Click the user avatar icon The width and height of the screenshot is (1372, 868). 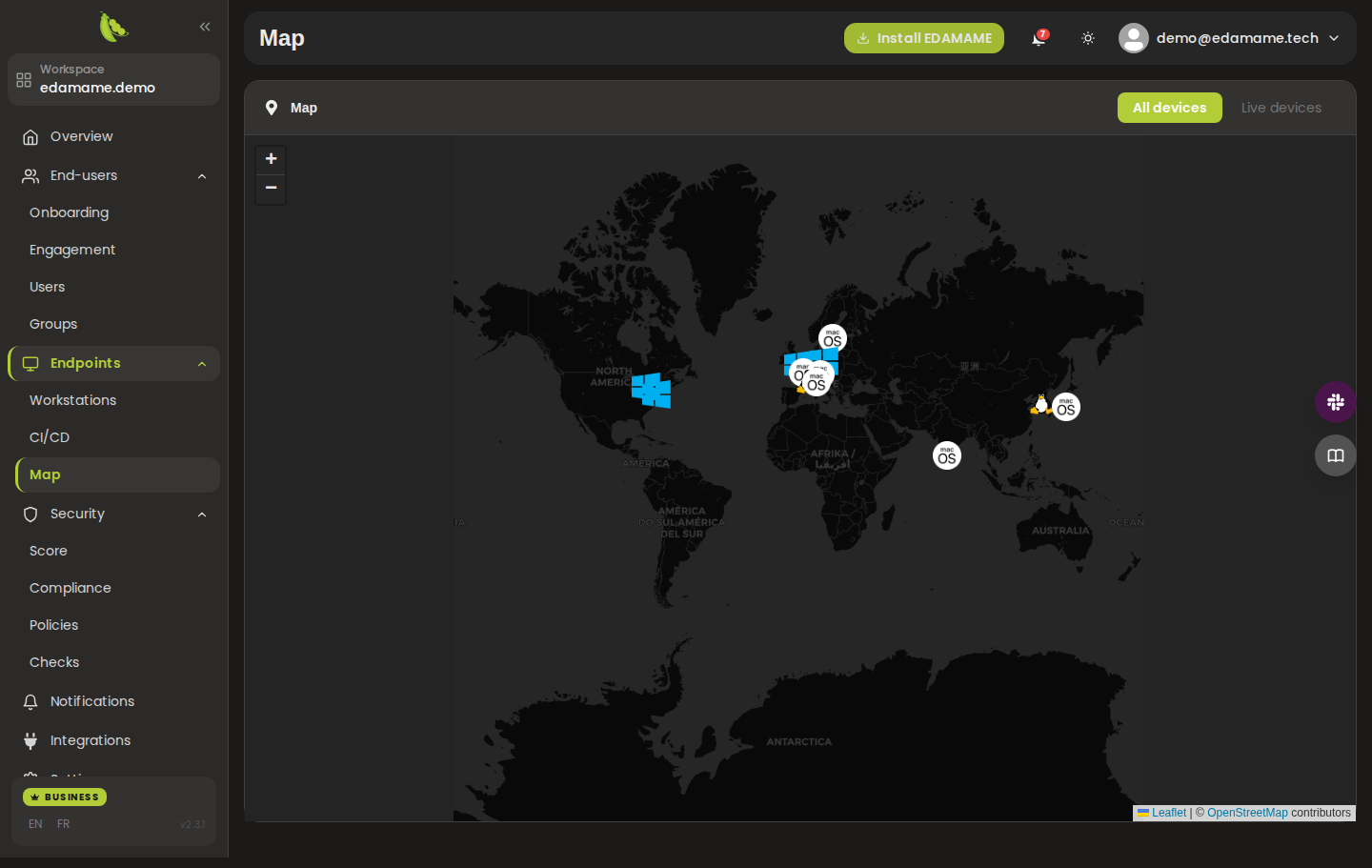click(x=1134, y=38)
